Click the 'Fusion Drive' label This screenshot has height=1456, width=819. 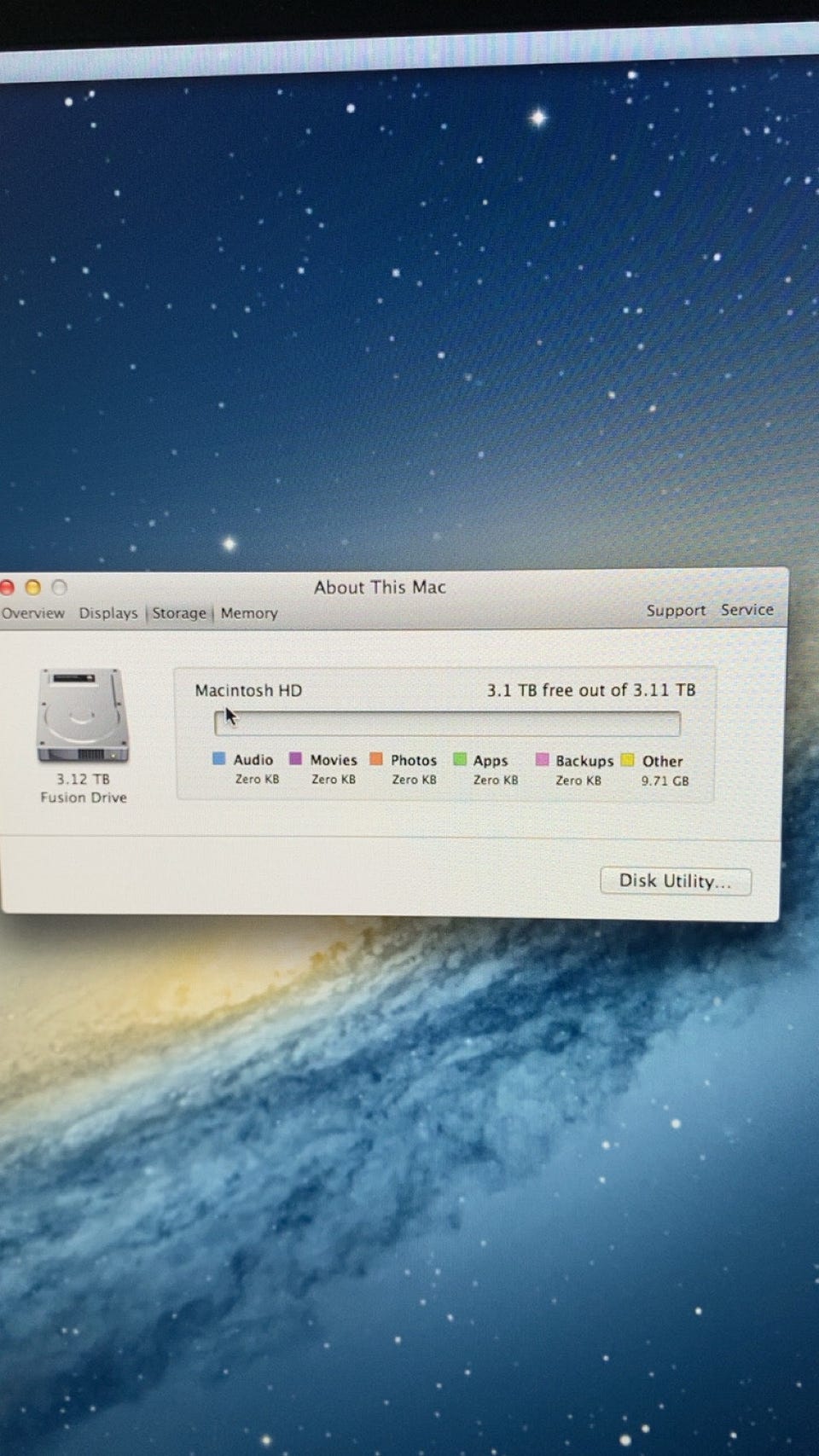(x=84, y=798)
